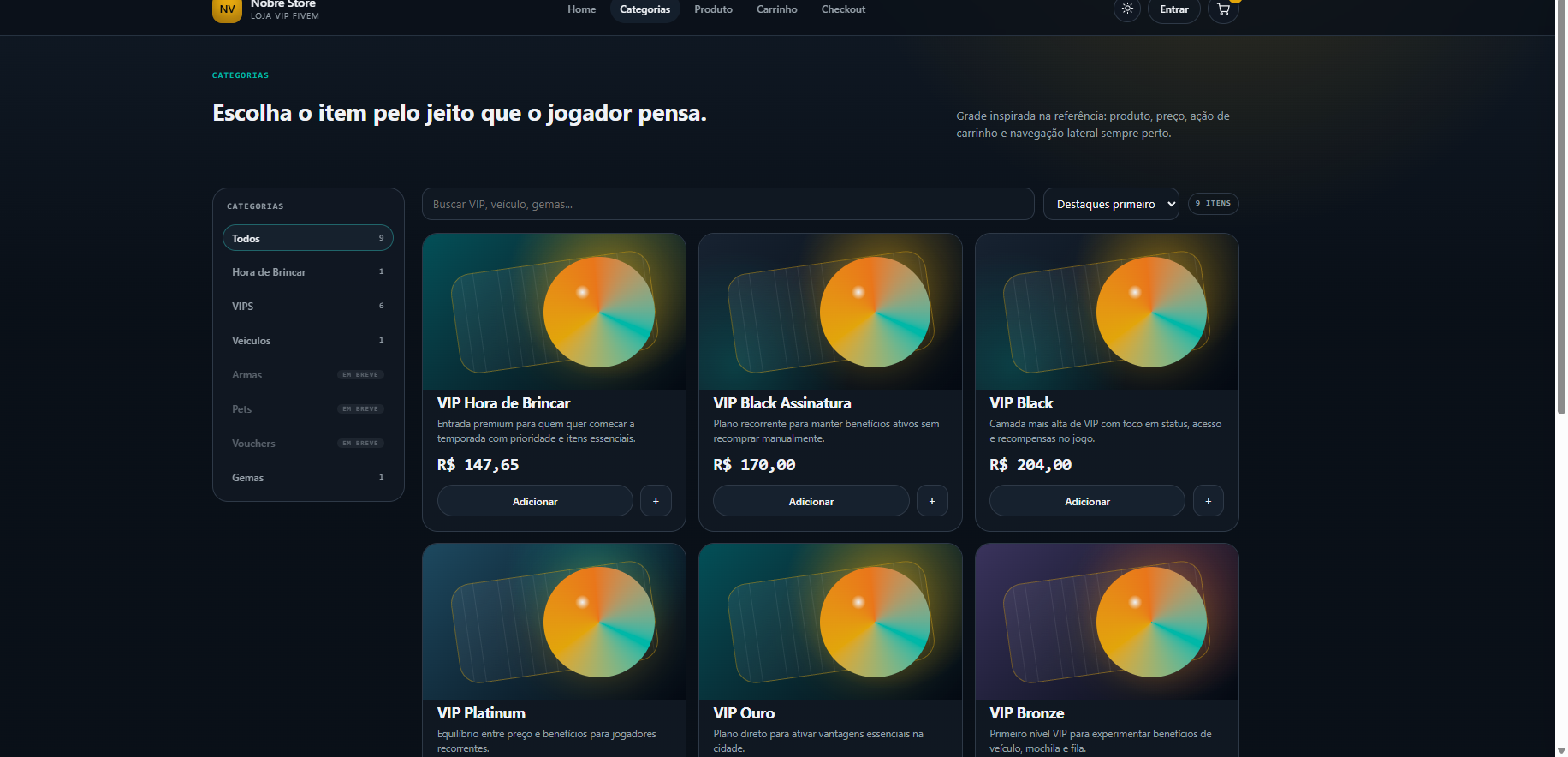The width and height of the screenshot is (1568, 757).
Task: Open the VIP Black Assinatura product image
Action: tap(830, 313)
